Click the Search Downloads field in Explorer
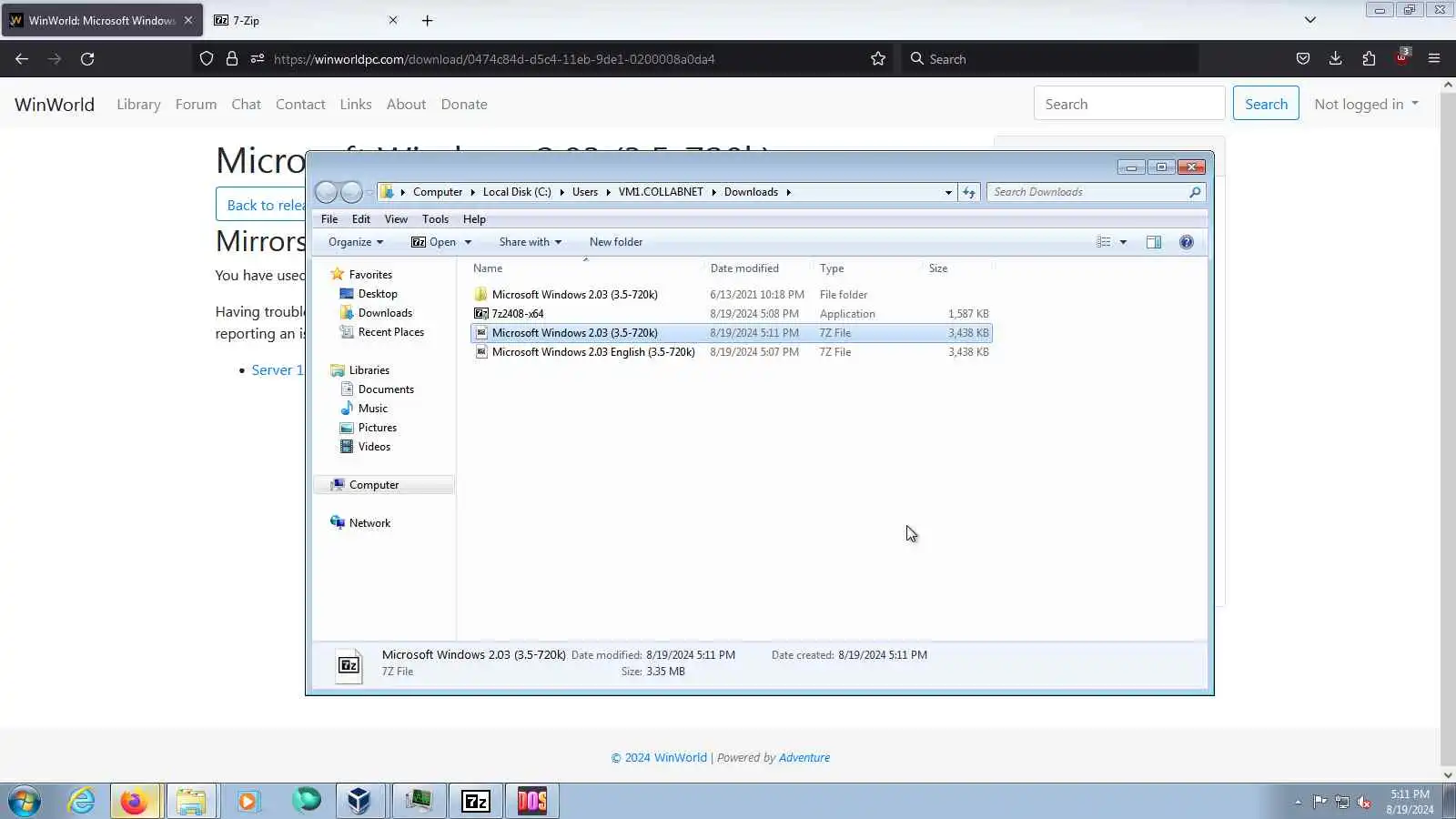1456x819 pixels. [x=1097, y=192]
